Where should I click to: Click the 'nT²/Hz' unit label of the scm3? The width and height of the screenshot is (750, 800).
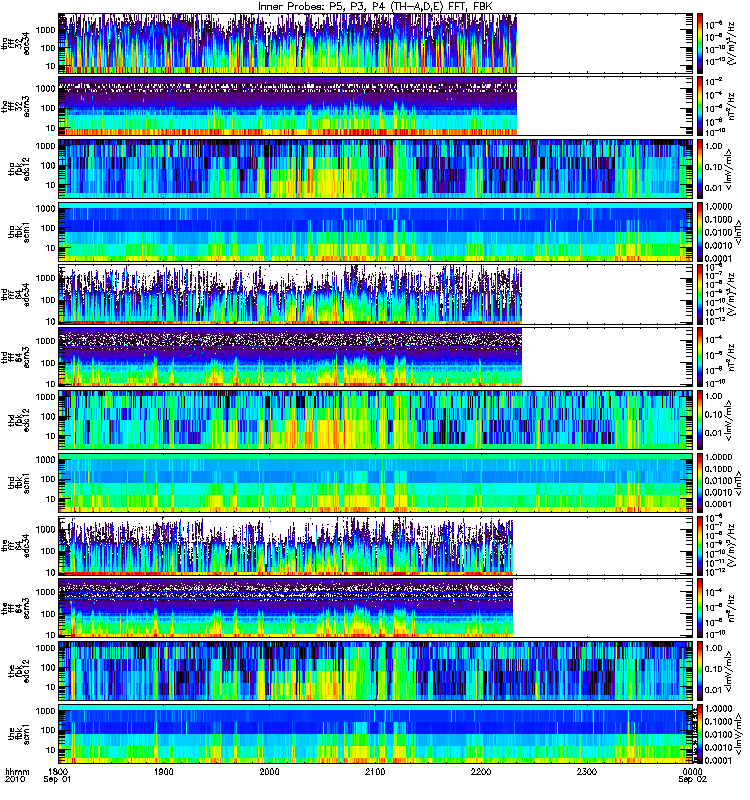732,609
